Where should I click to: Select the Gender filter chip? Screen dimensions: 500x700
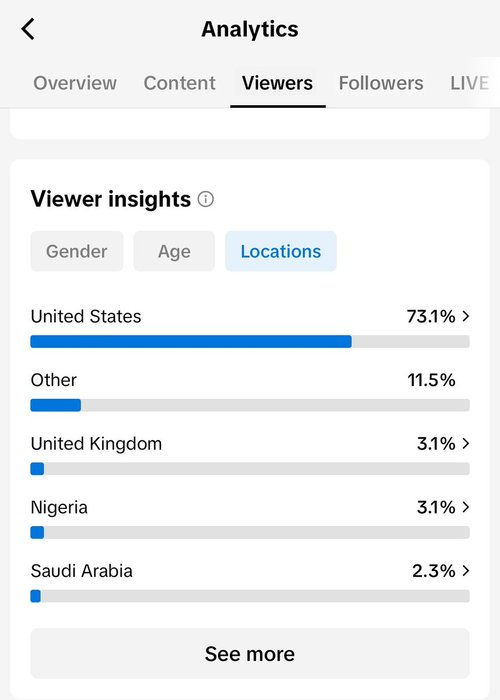click(x=77, y=251)
